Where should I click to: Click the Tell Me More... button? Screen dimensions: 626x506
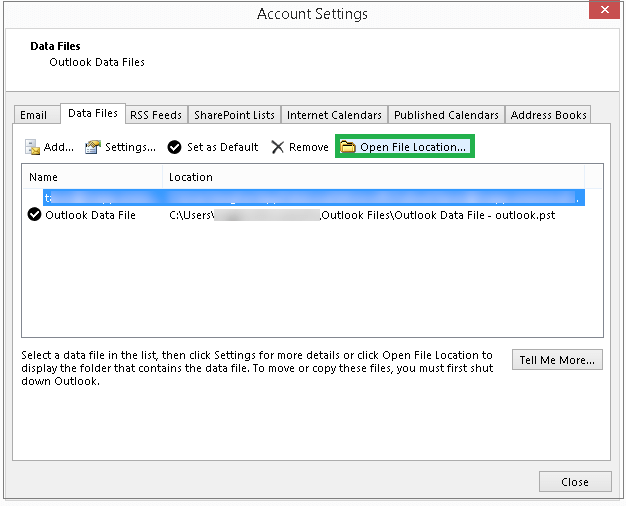(557, 360)
